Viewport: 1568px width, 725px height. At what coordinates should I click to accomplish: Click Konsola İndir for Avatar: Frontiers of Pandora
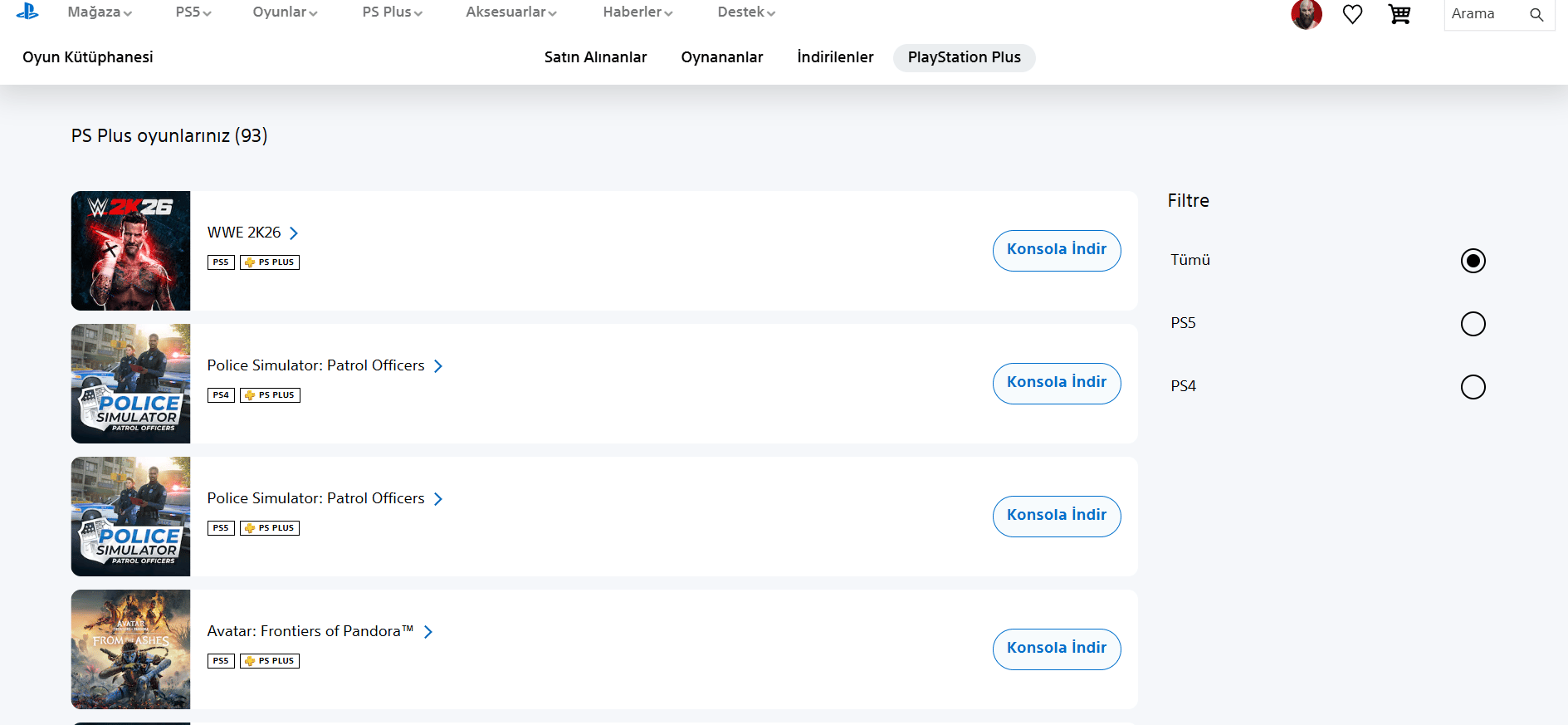coord(1057,649)
